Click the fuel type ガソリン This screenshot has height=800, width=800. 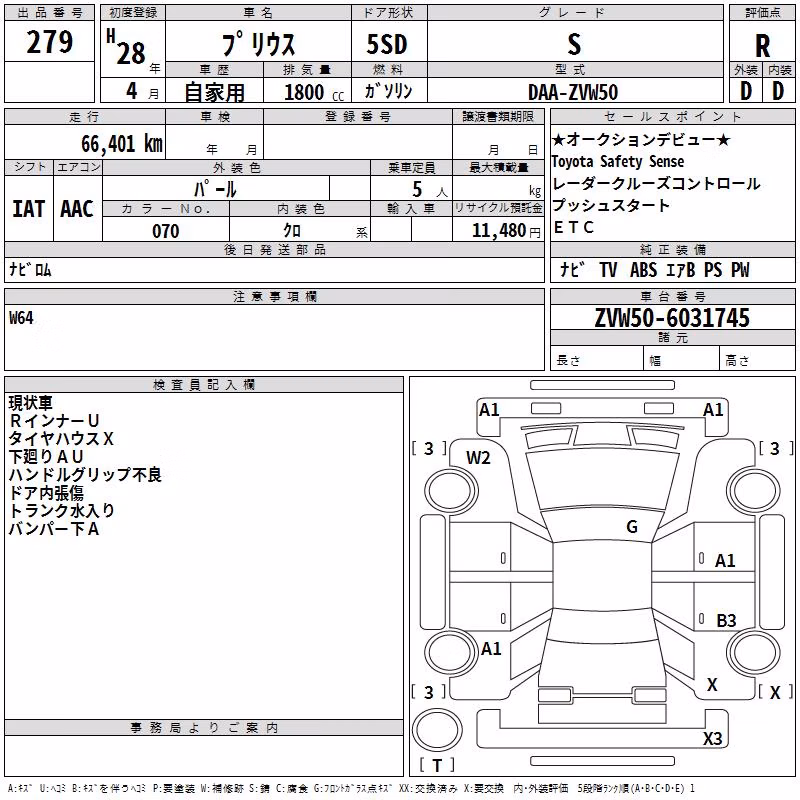388,91
